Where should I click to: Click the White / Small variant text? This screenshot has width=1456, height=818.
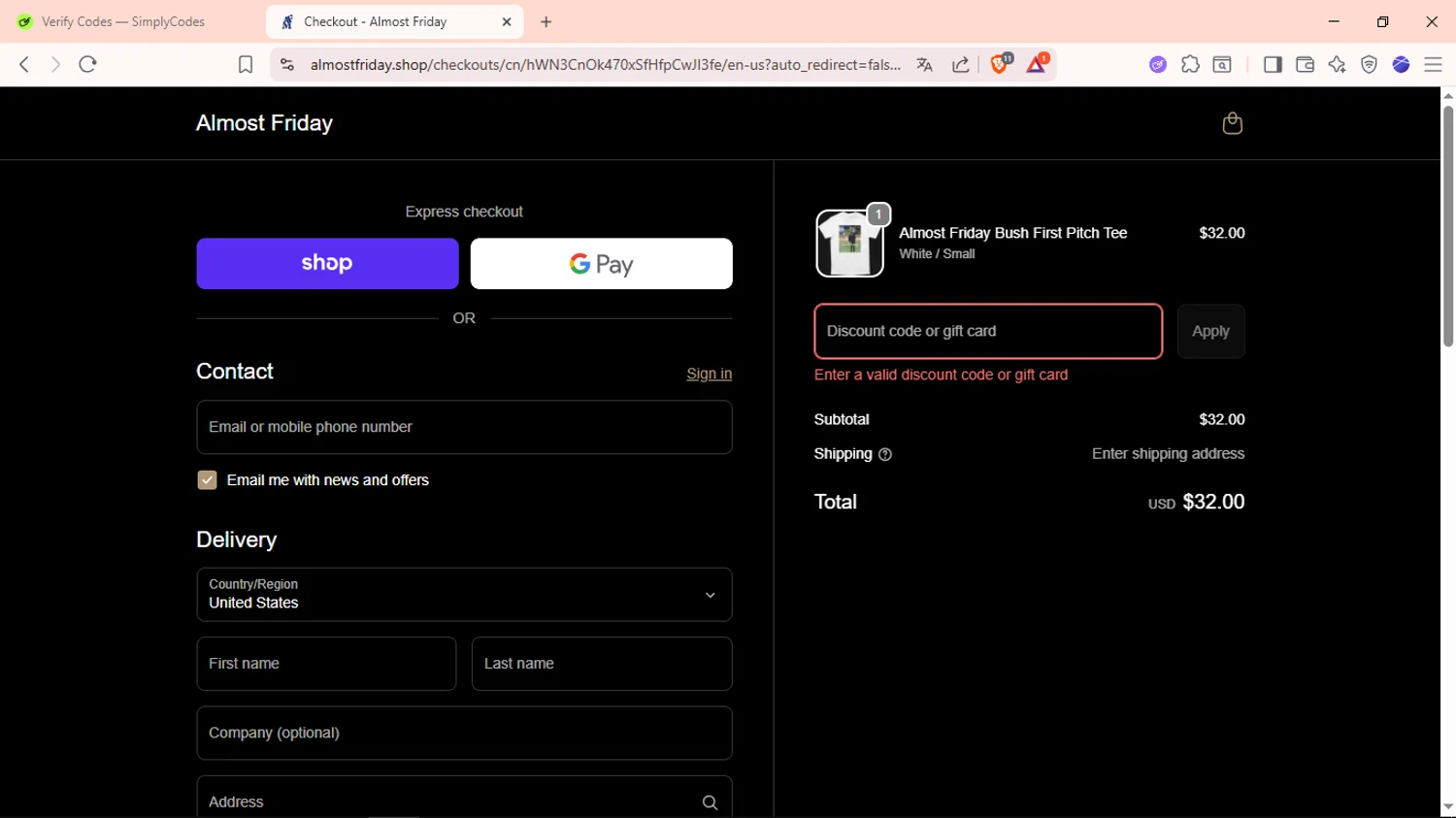pyautogui.click(x=937, y=254)
